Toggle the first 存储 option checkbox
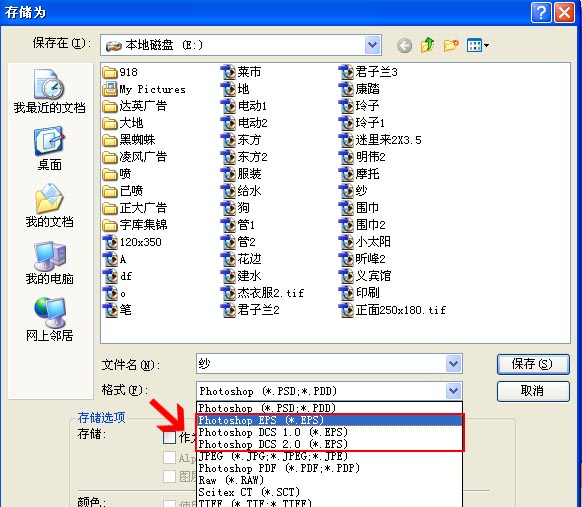Screen dimensions: 582x507 click(x=169, y=437)
